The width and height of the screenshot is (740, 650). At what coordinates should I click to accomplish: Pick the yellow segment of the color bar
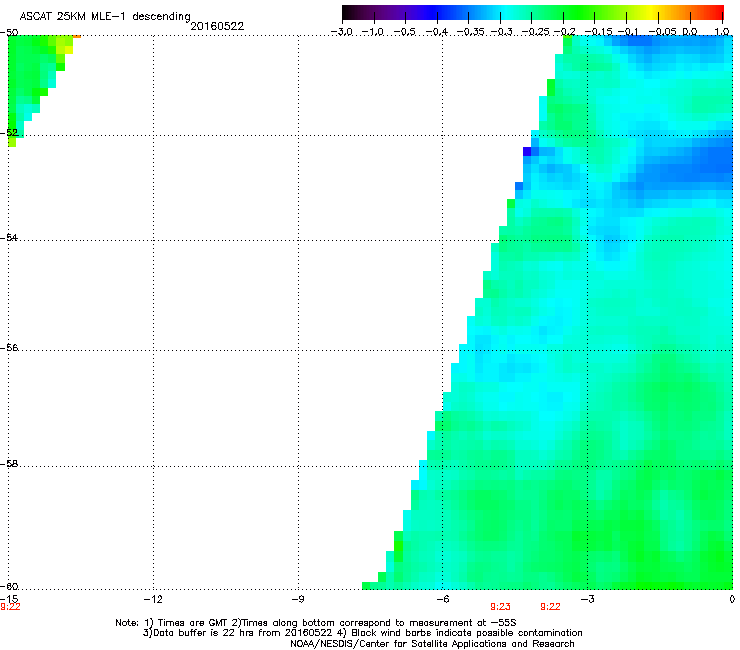tap(654, 12)
